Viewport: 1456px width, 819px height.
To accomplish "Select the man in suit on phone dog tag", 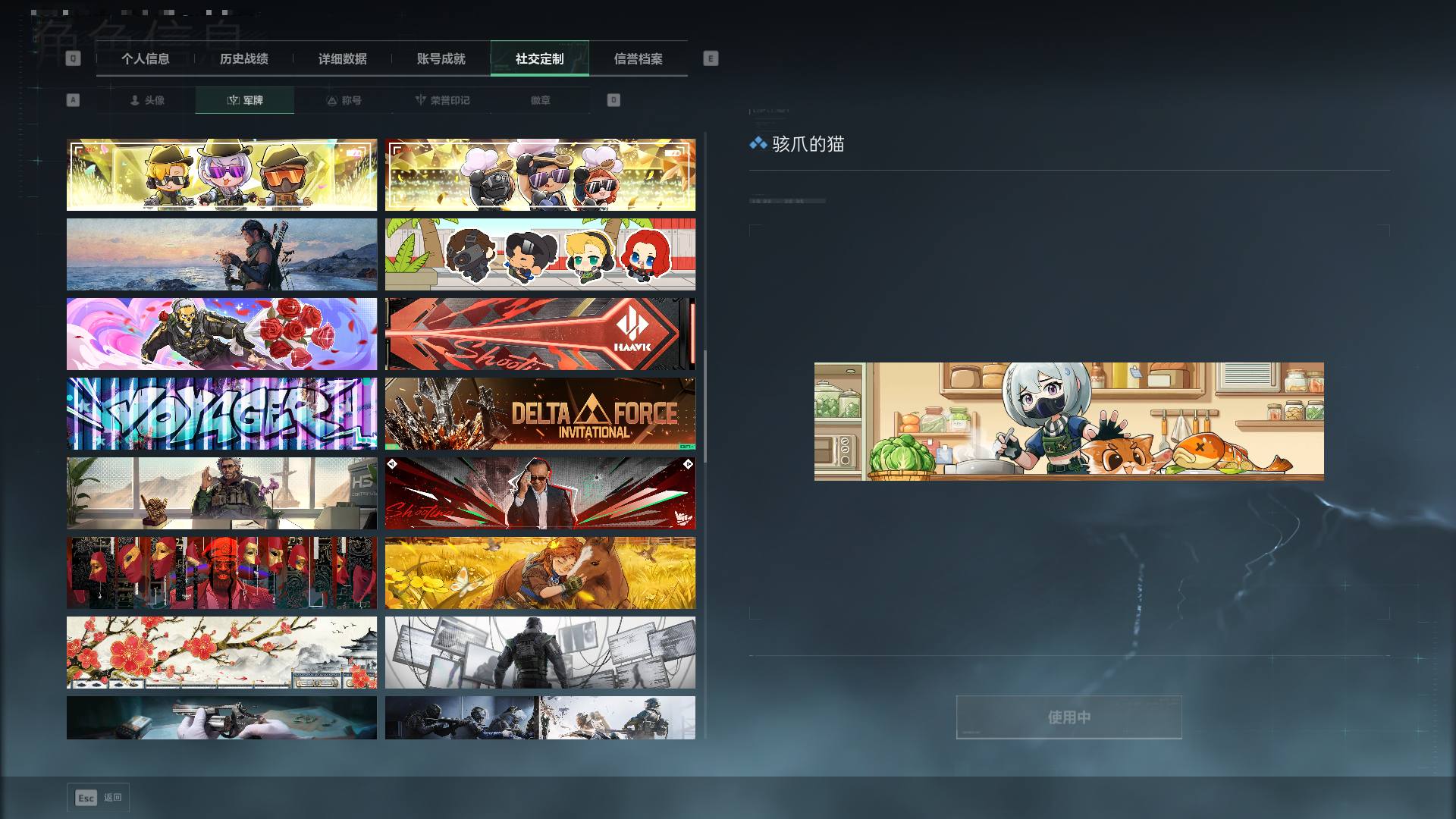I will coord(540,494).
